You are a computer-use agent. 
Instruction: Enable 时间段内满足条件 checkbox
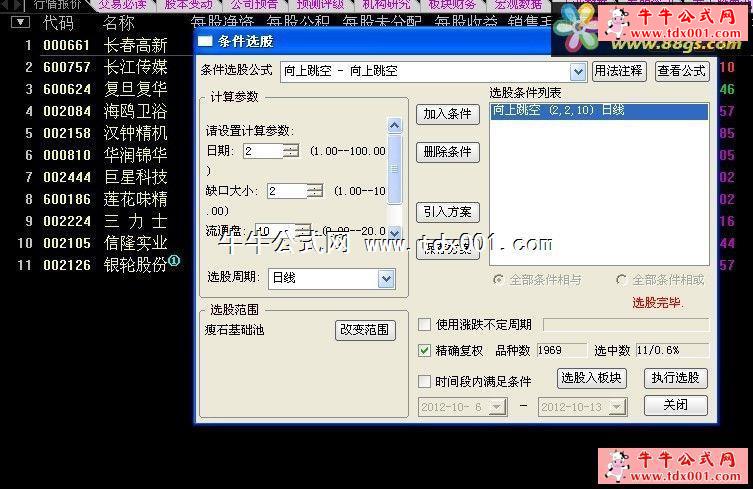pos(424,381)
